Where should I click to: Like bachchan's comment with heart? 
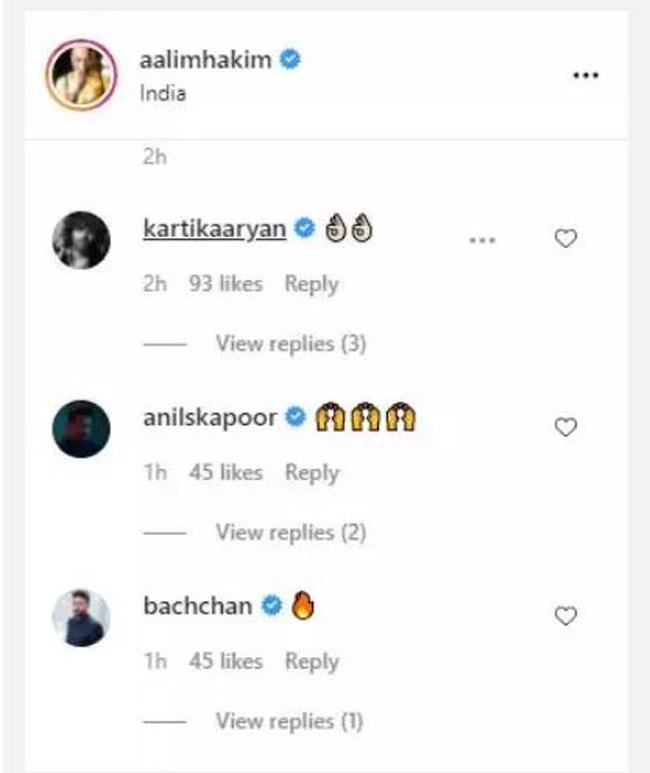click(x=566, y=617)
